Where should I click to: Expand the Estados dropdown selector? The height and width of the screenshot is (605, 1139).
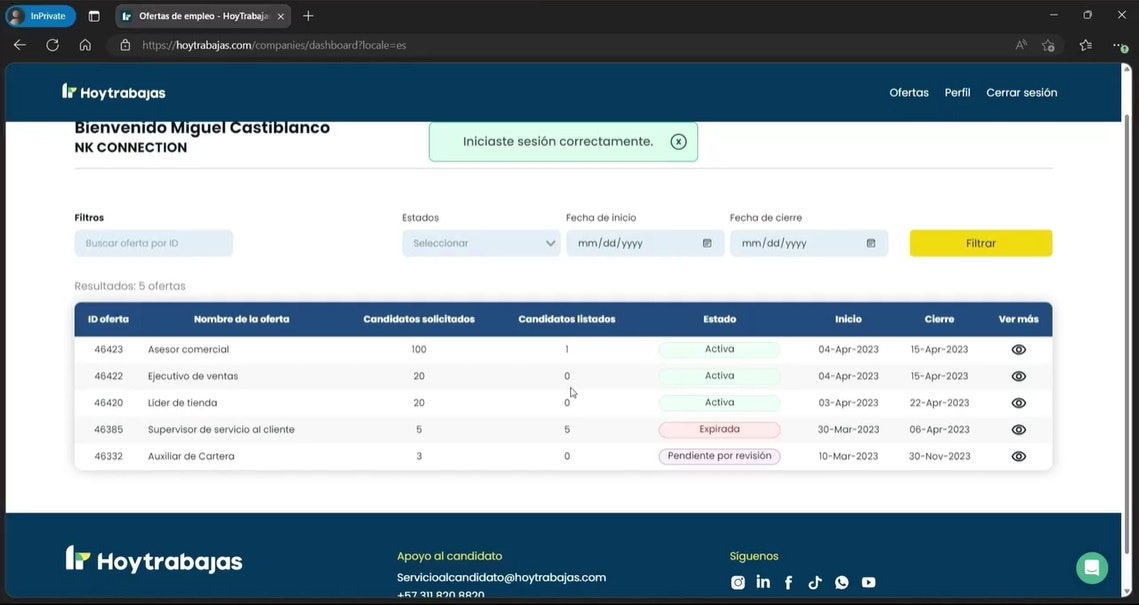(x=481, y=243)
